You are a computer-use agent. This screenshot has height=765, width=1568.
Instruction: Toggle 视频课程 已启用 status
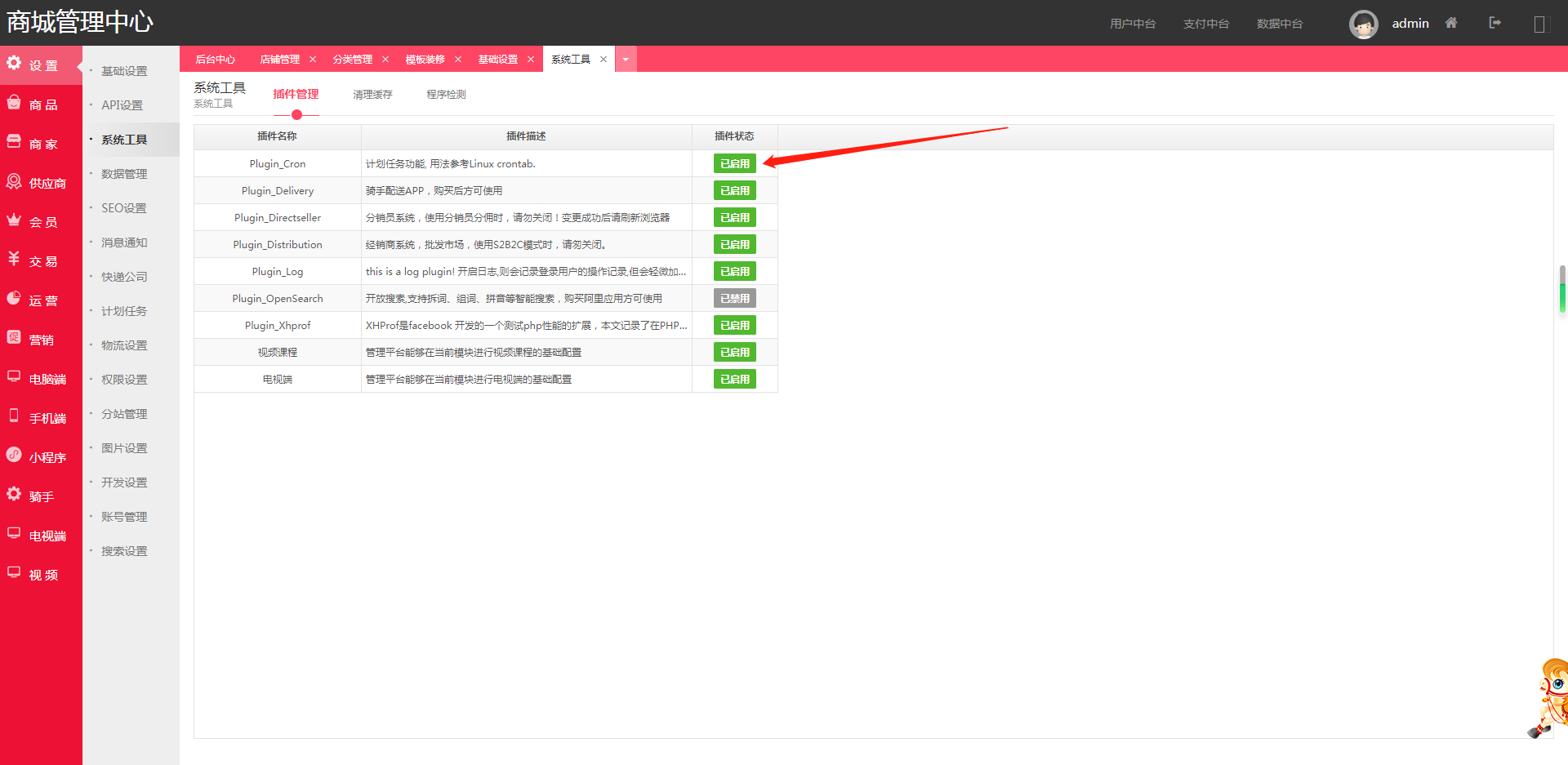(735, 352)
